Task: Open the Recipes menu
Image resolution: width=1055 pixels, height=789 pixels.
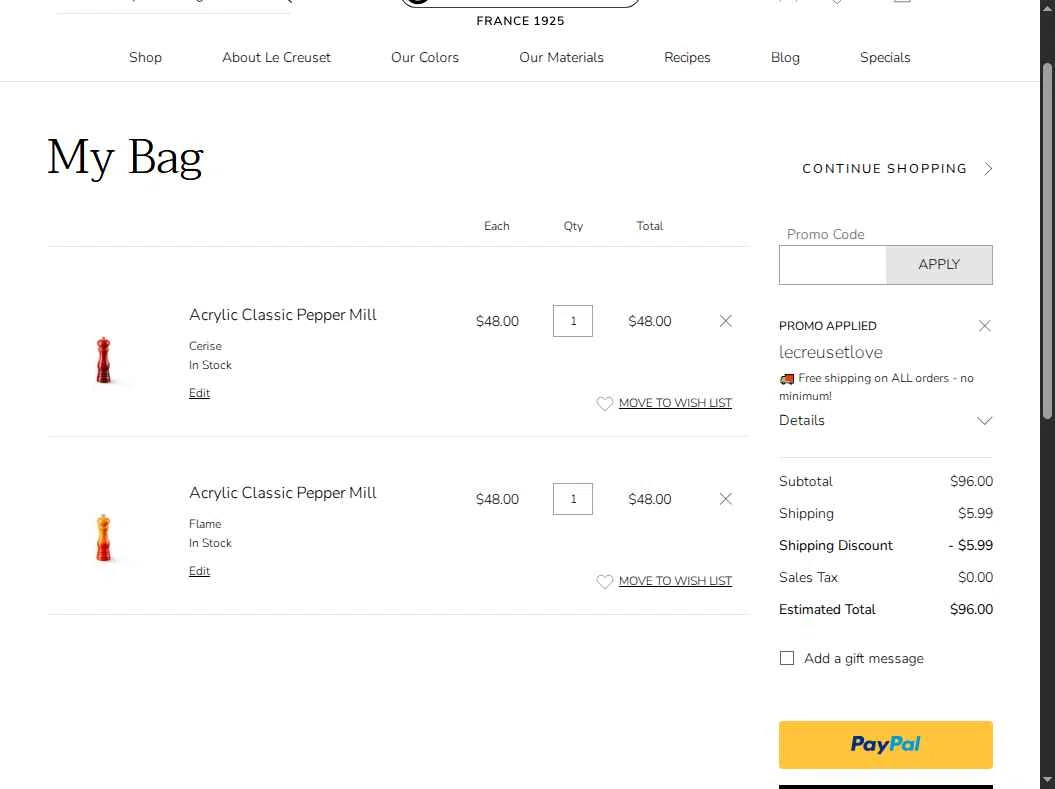Action: click(687, 57)
